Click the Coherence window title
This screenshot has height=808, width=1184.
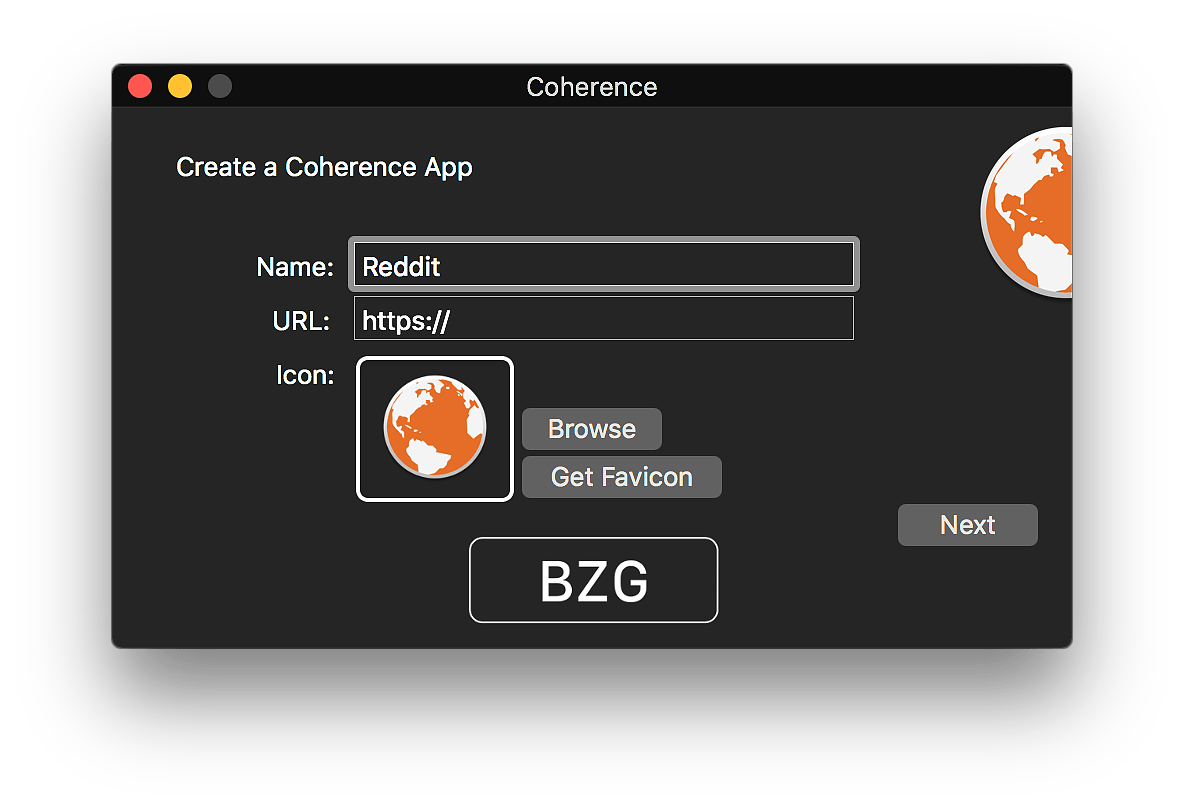592,87
